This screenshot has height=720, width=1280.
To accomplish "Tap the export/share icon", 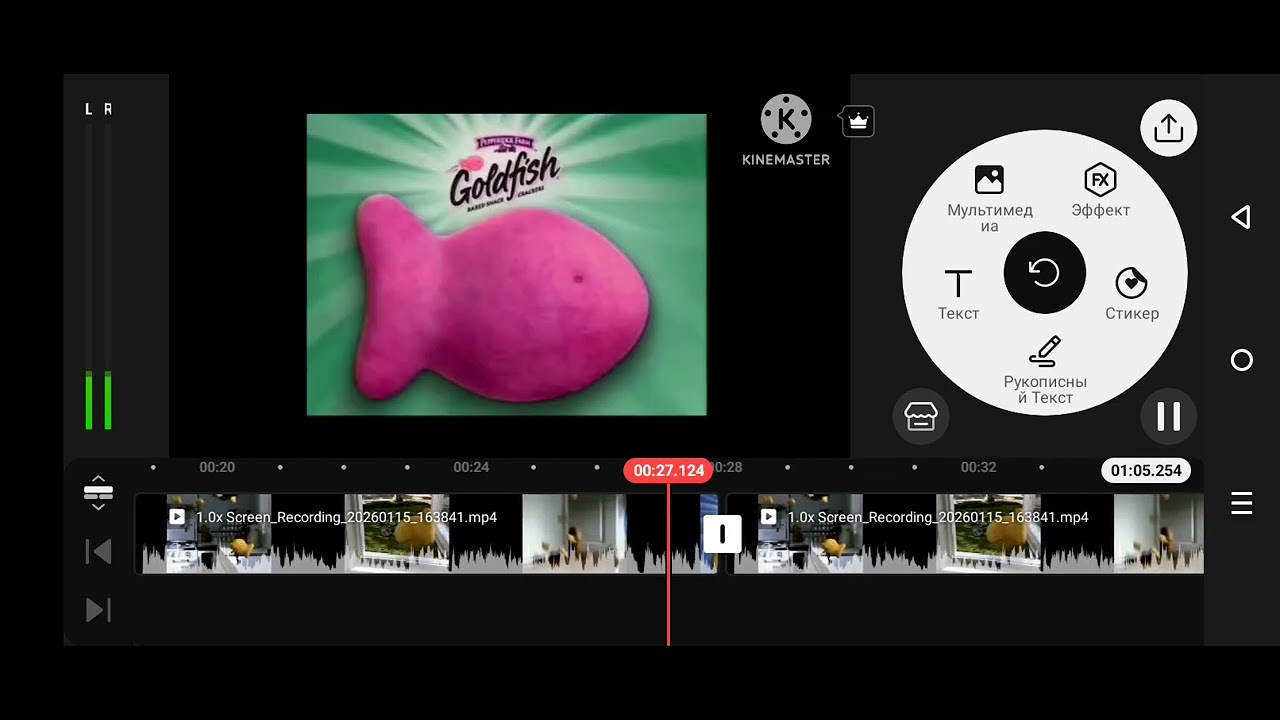I will pyautogui.click(x=1168, y=128).
